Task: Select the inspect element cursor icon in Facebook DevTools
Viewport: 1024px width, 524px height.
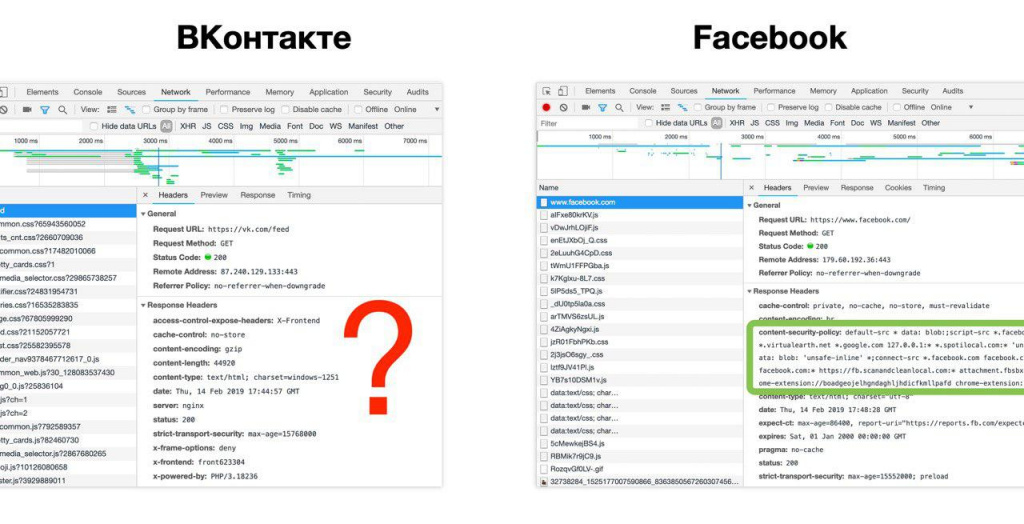Action: [x=547, y=91]
